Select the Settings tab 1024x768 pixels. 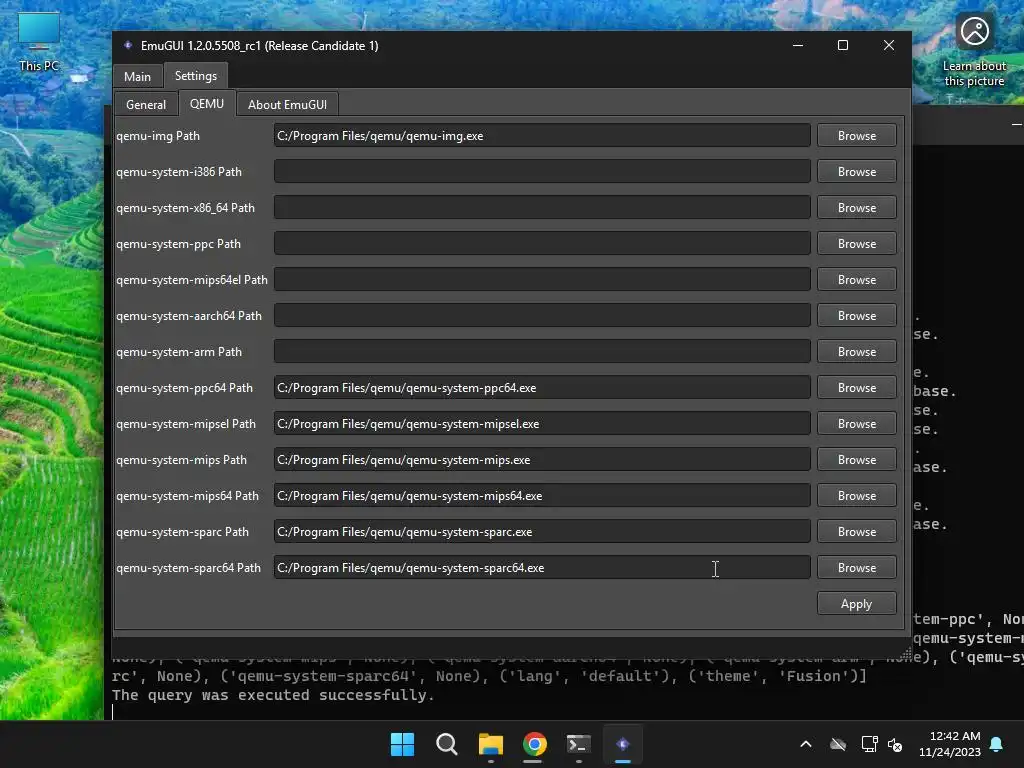pos(196,76)
